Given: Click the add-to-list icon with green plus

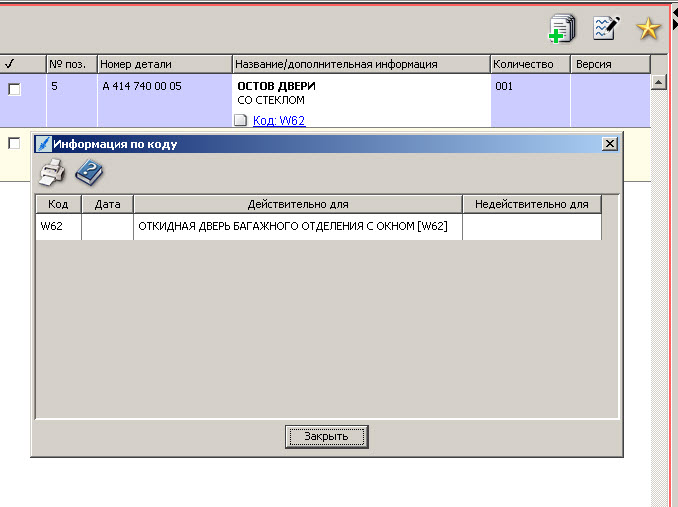Looking at the screenshot, I should pyautogui.click(x=563, y=29).
